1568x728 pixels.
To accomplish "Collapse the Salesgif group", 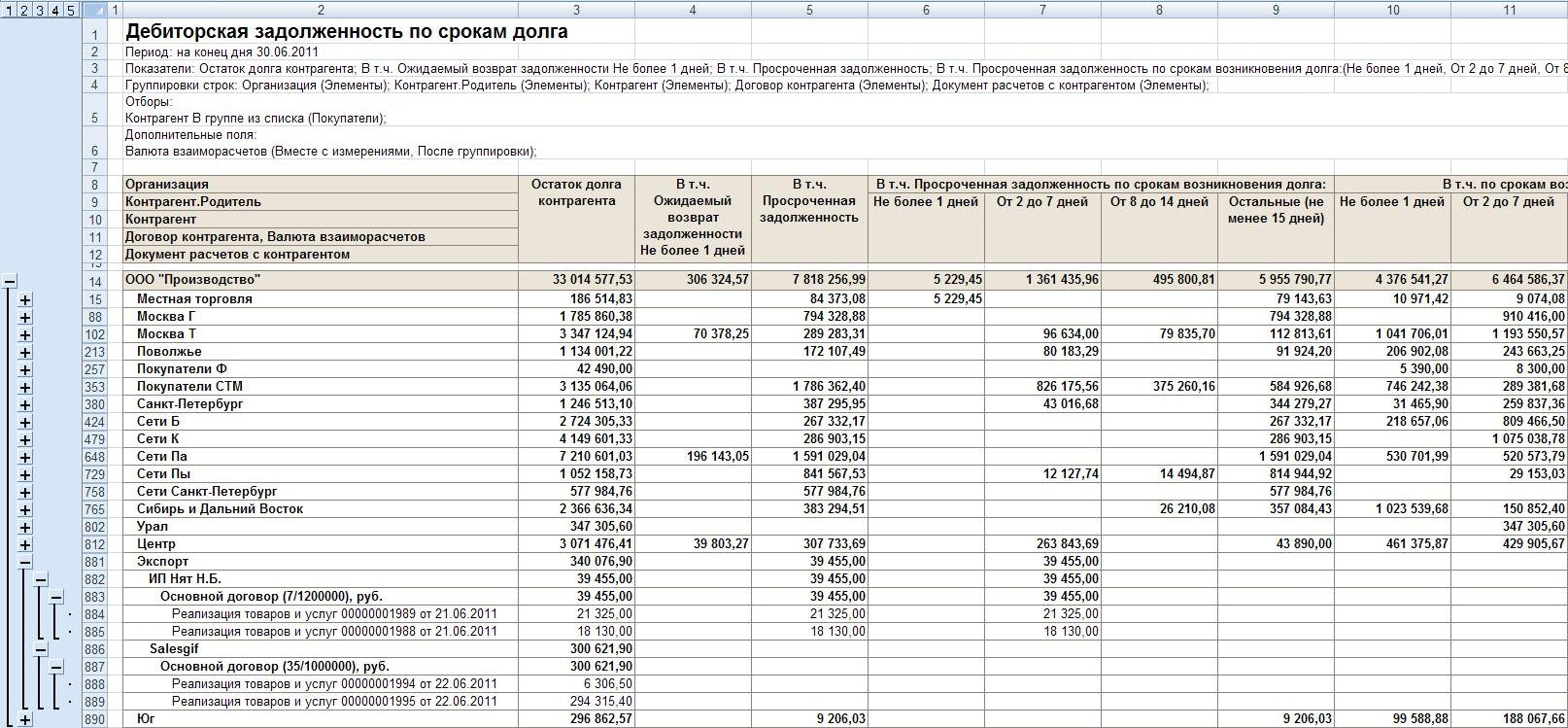I will (41, 649).
